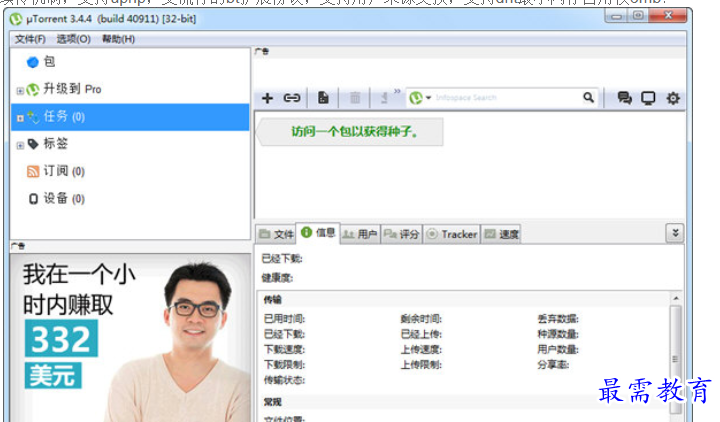The height and width of the screenshot is (422, 720).
Task: Click the Create New Torrent file icon
Action: pos(323,98)
